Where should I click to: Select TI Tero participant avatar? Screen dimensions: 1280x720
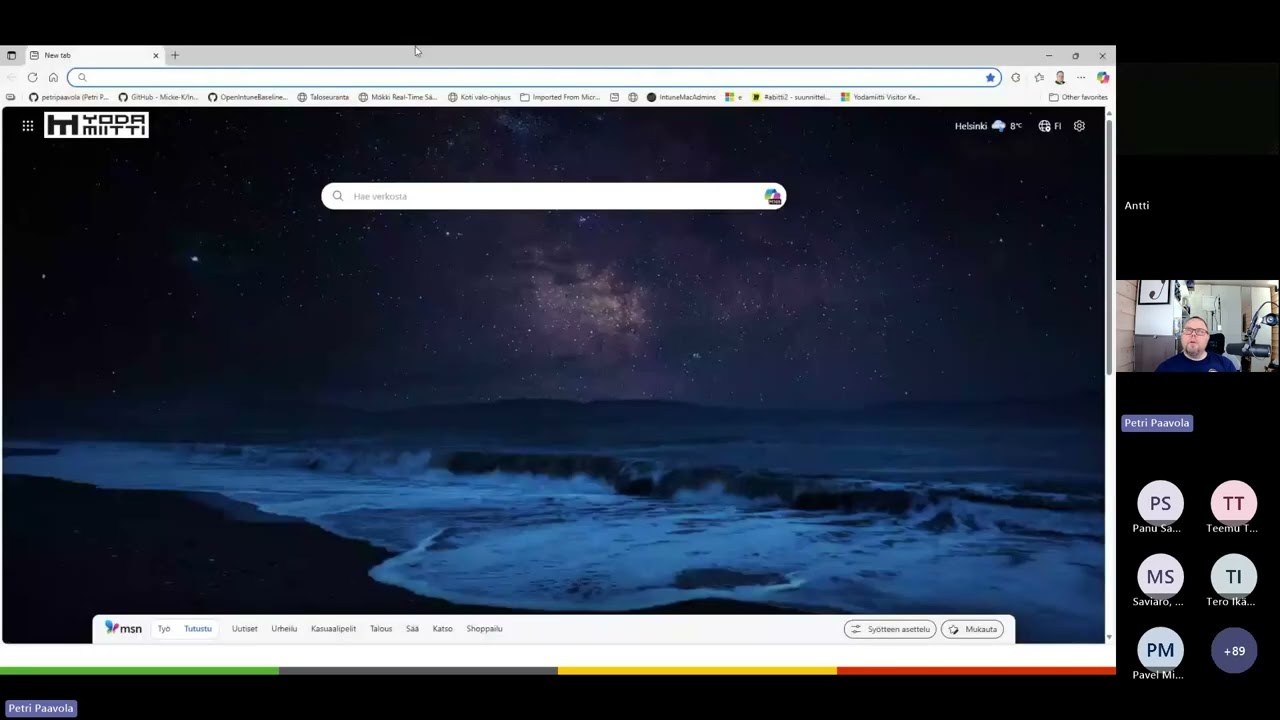1233,577
